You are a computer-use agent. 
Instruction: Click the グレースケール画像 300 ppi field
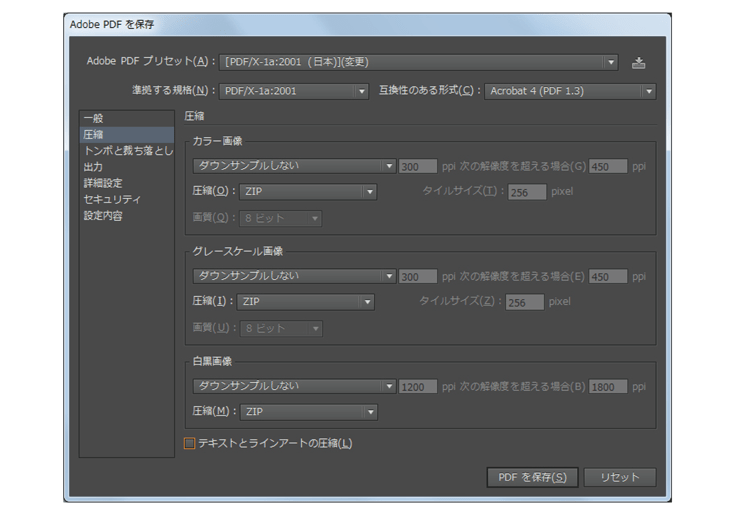[x=418, y=276]
